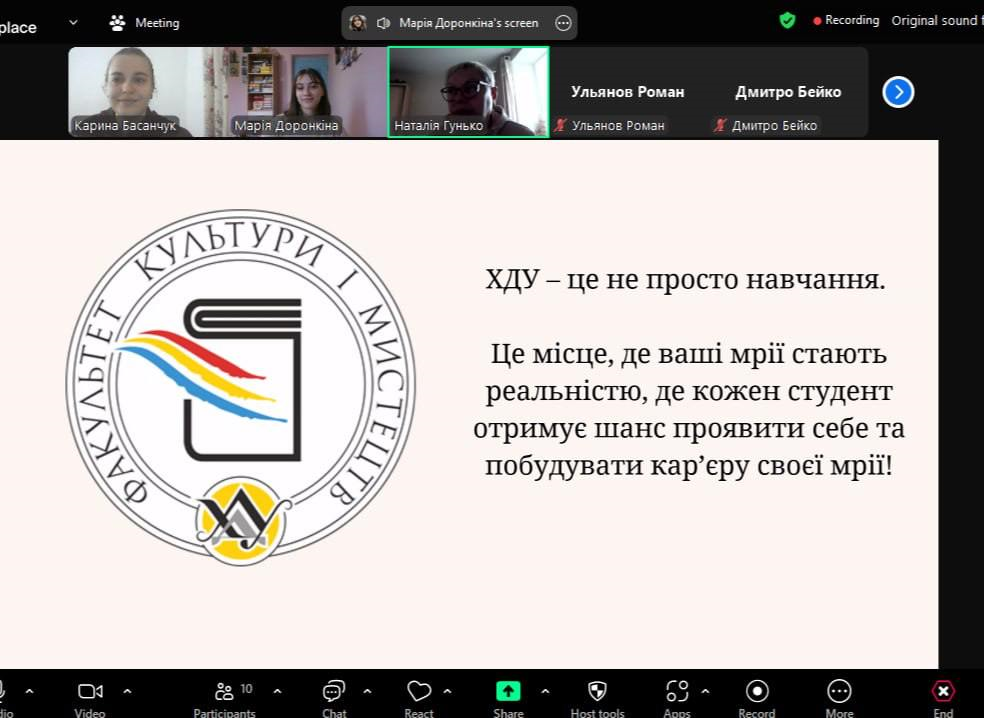The image size is (984, 718).
Task: Click the Факультет культури і мистецтв logo
Action: pos(241,387)
